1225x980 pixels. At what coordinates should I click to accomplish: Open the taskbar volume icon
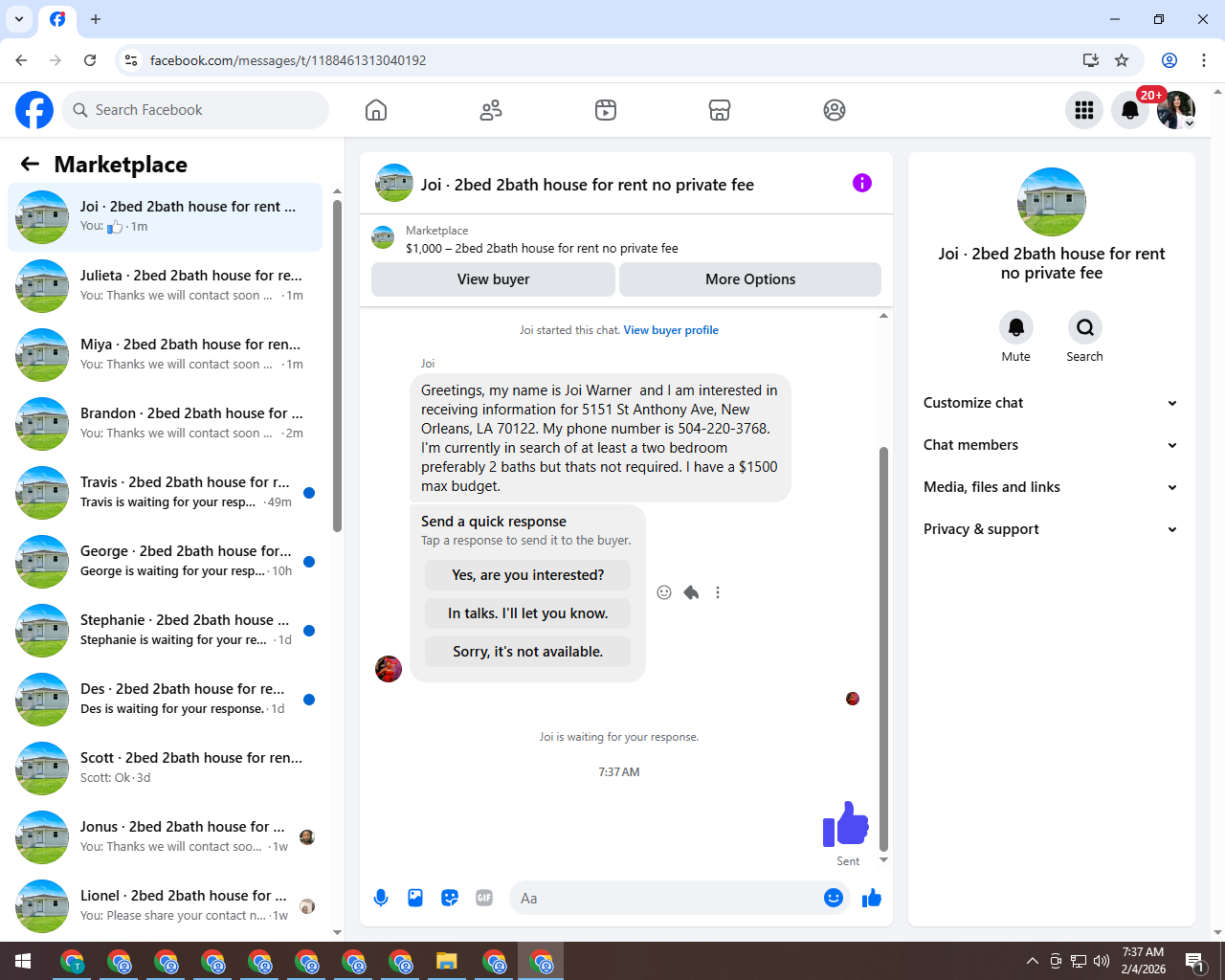click(1102, 961)
